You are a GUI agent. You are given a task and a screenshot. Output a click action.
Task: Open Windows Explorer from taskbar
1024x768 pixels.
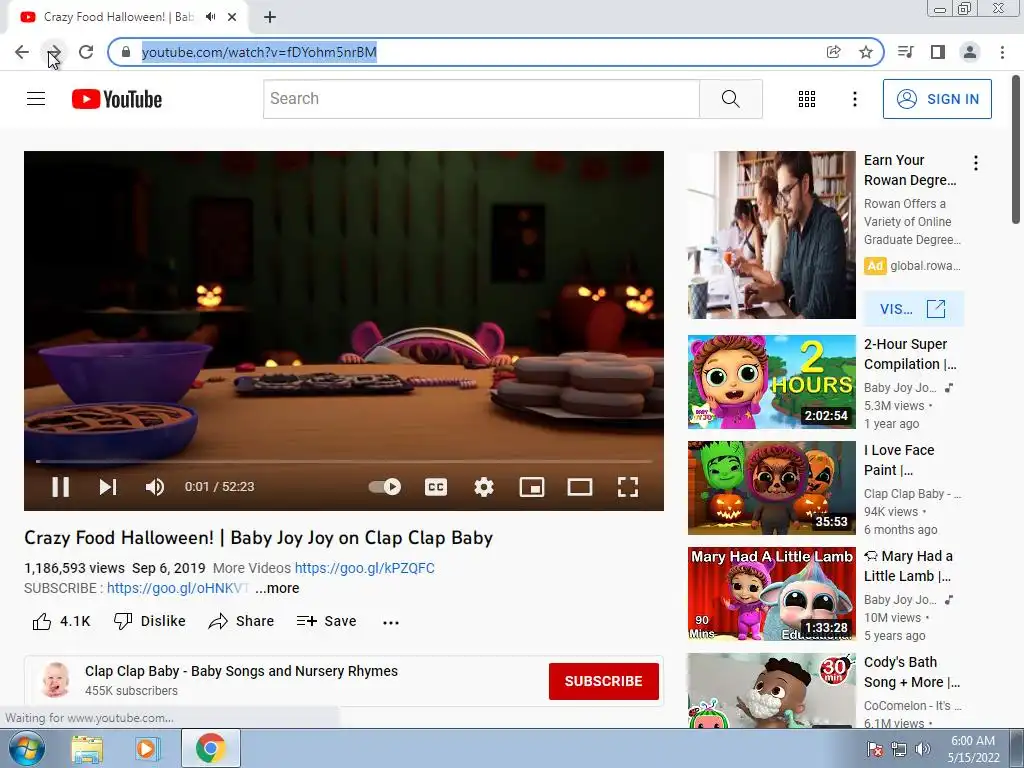pyautogui.click(x=87, y=748)
